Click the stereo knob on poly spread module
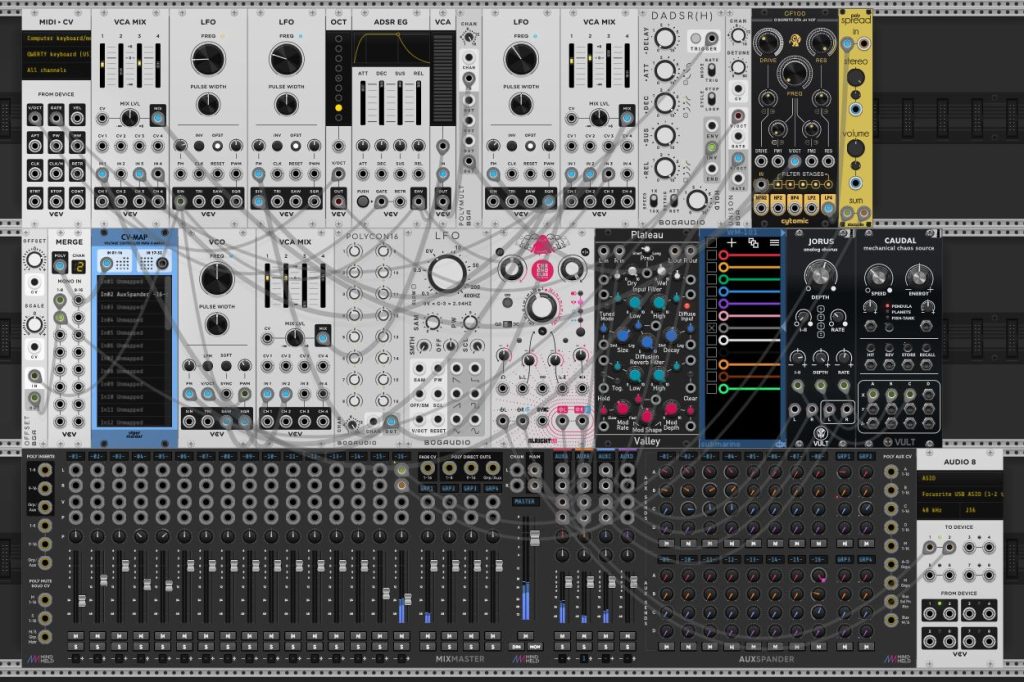The height and width of the screenshot is (682, 1024). tap(856, 78)
